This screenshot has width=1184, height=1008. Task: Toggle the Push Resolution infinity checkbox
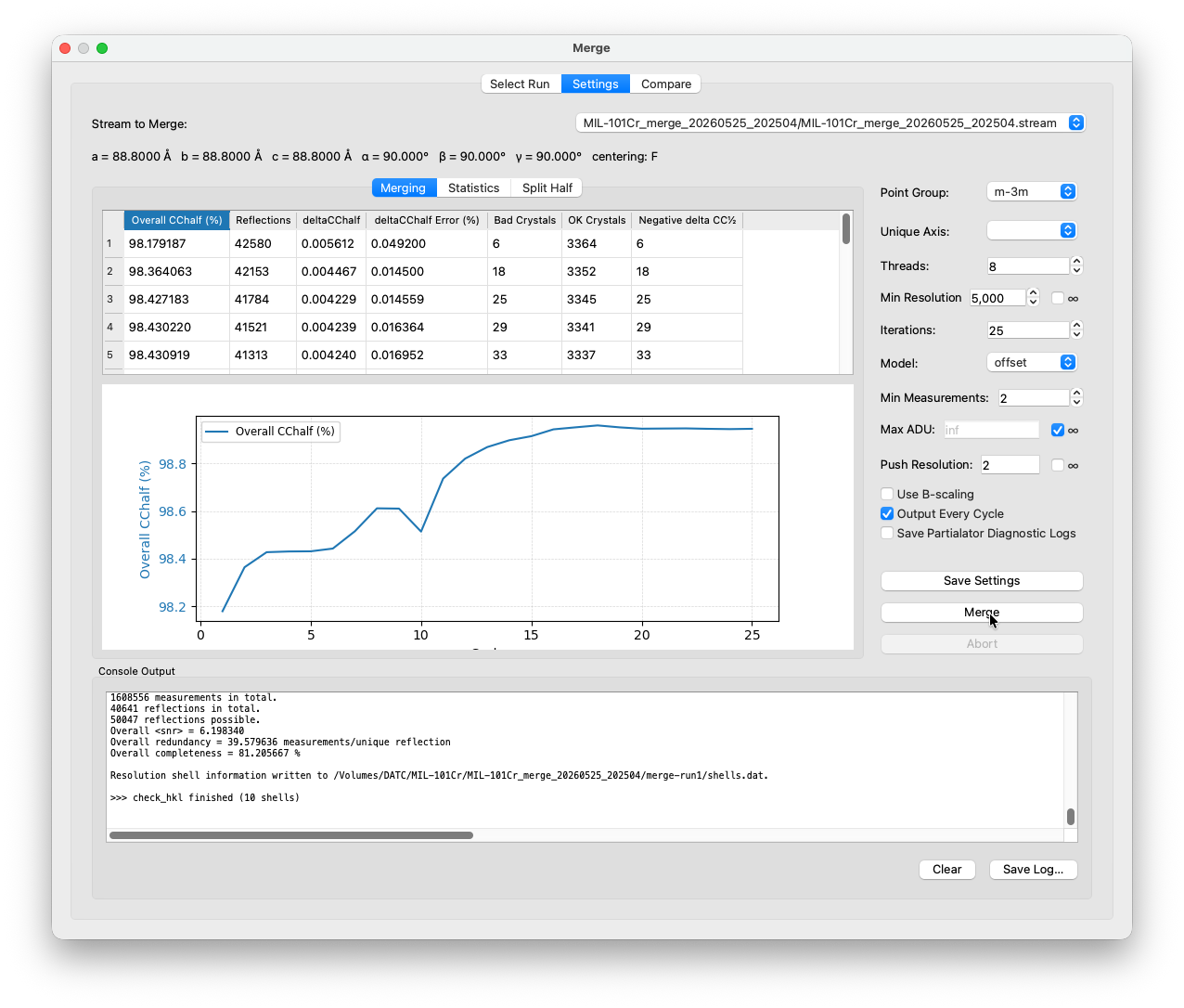1057,465
